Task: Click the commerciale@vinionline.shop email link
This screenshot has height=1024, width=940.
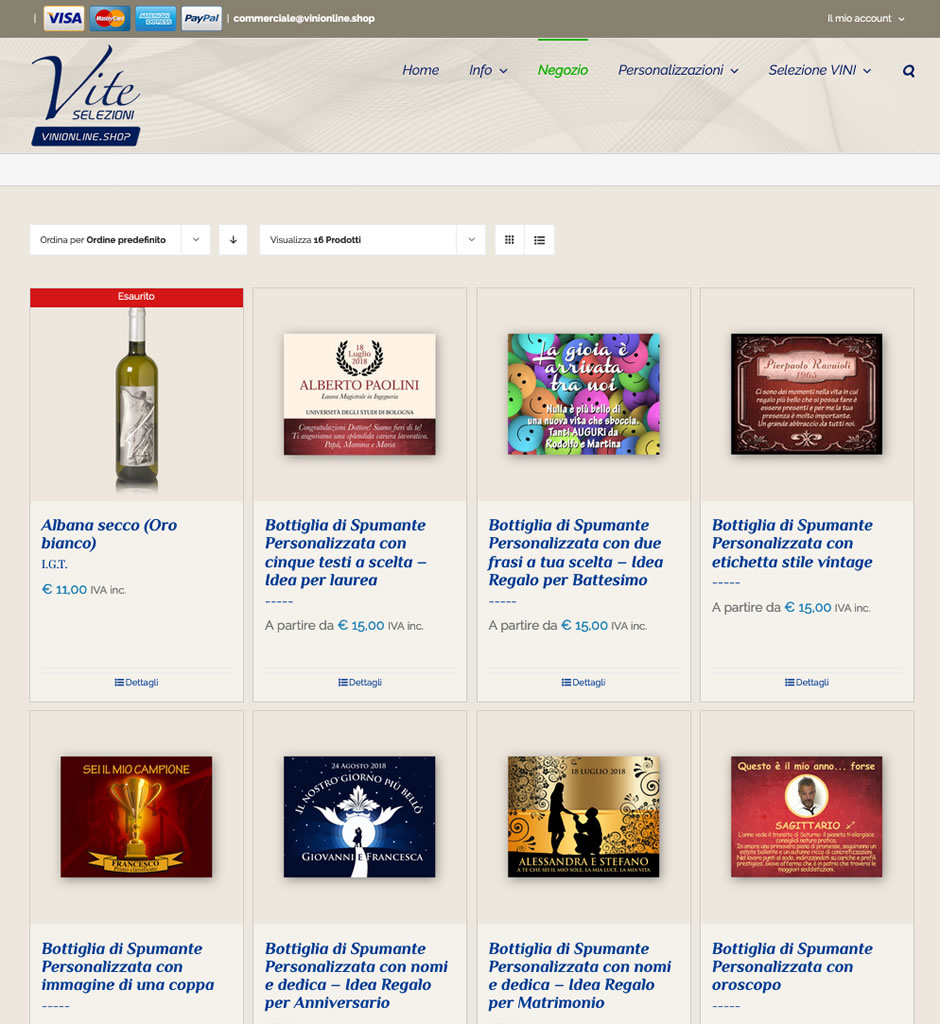Action: [304, 18]
